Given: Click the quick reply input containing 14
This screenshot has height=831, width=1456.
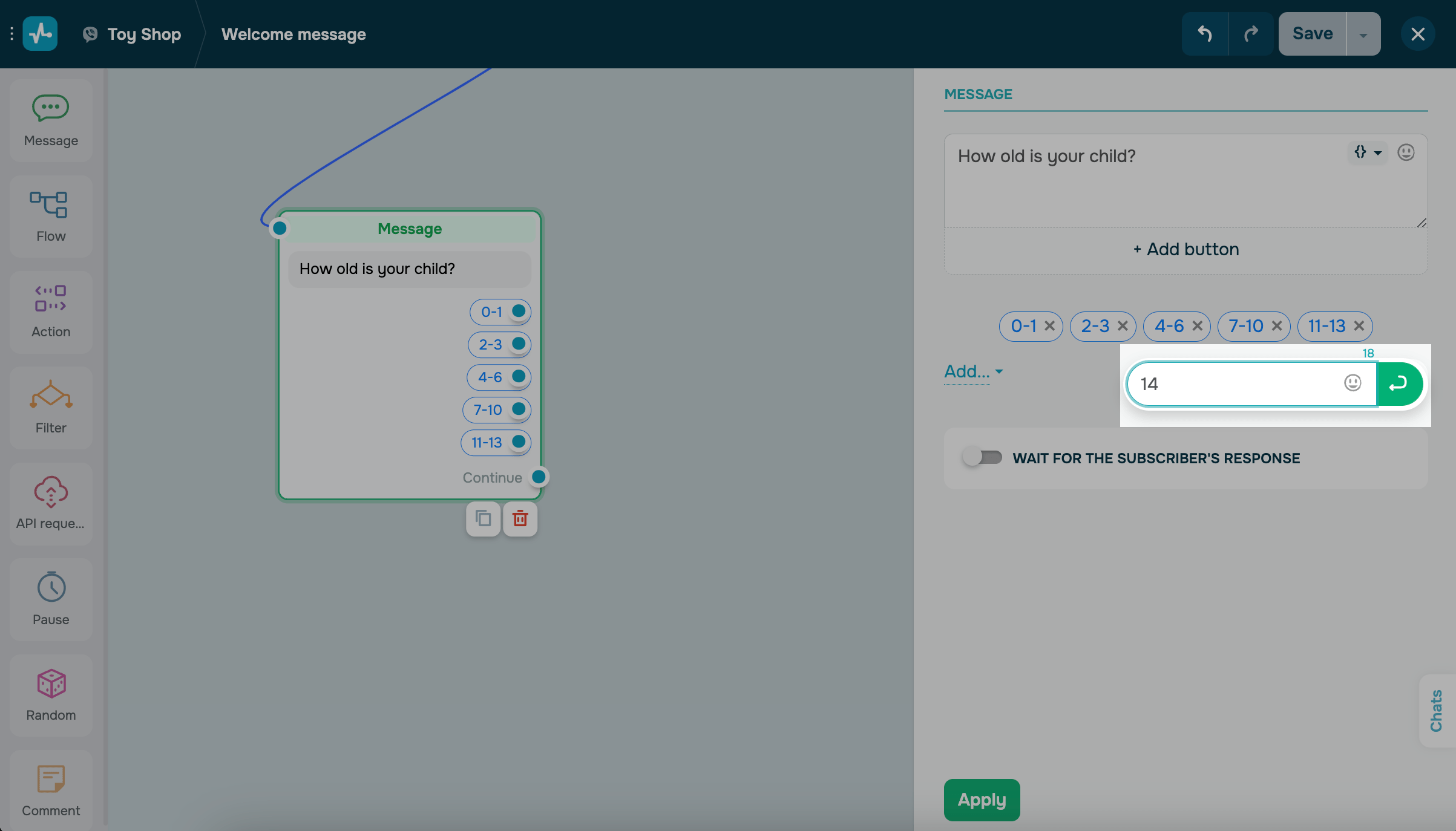Looking at the screenshot, I should (x=1235, y=384).
